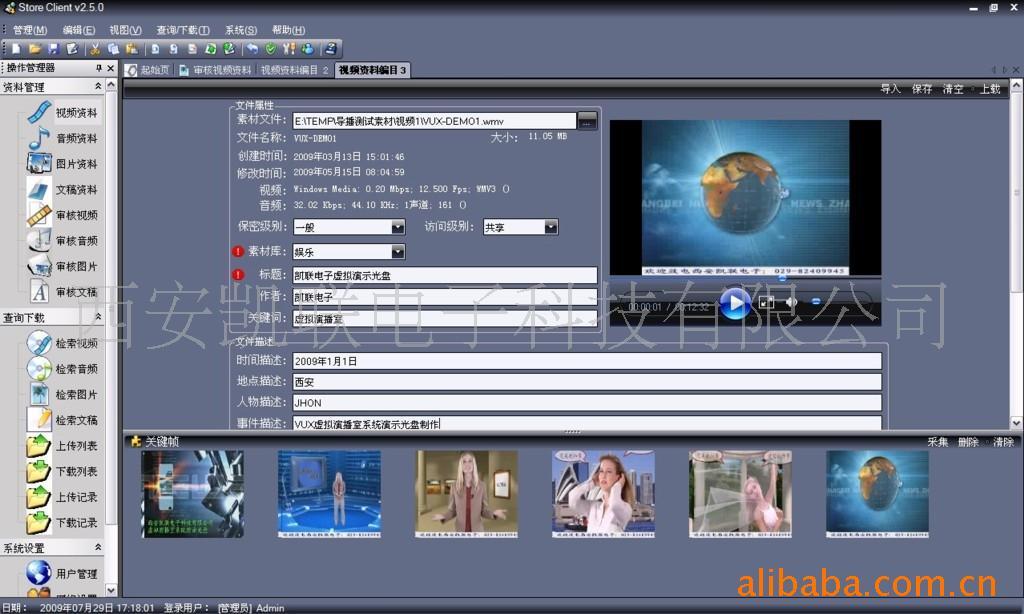Browse for 素材文件 with the ellipsis button

[587, 121]
